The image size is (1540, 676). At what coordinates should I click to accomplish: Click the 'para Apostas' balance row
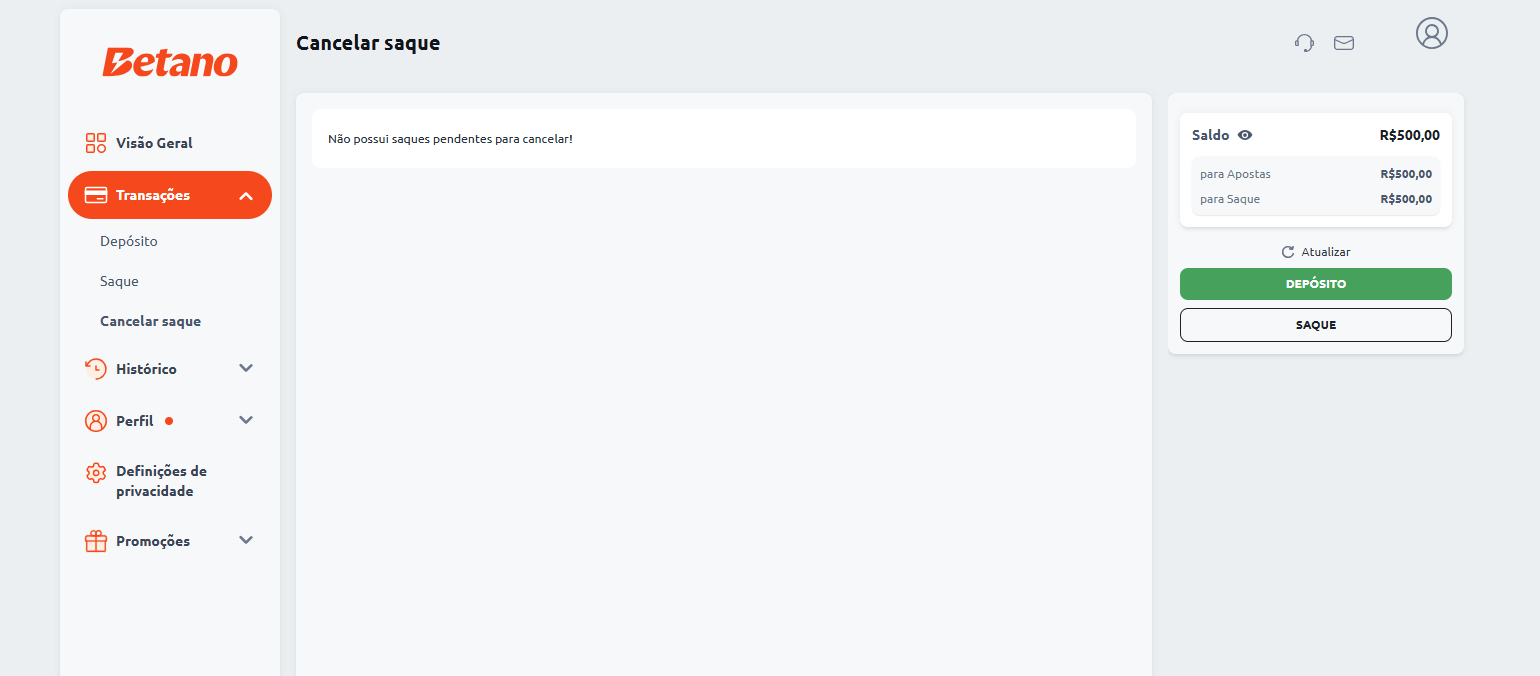coord(1316,174)
